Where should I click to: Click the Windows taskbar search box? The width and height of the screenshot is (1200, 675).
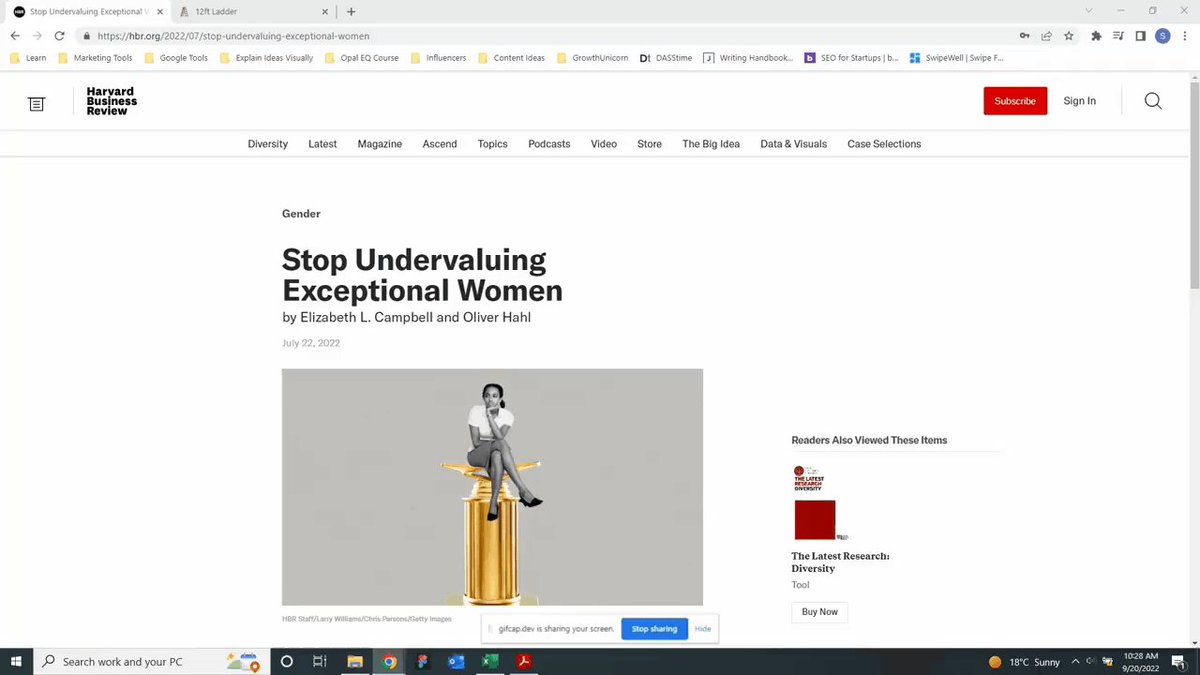151,661
